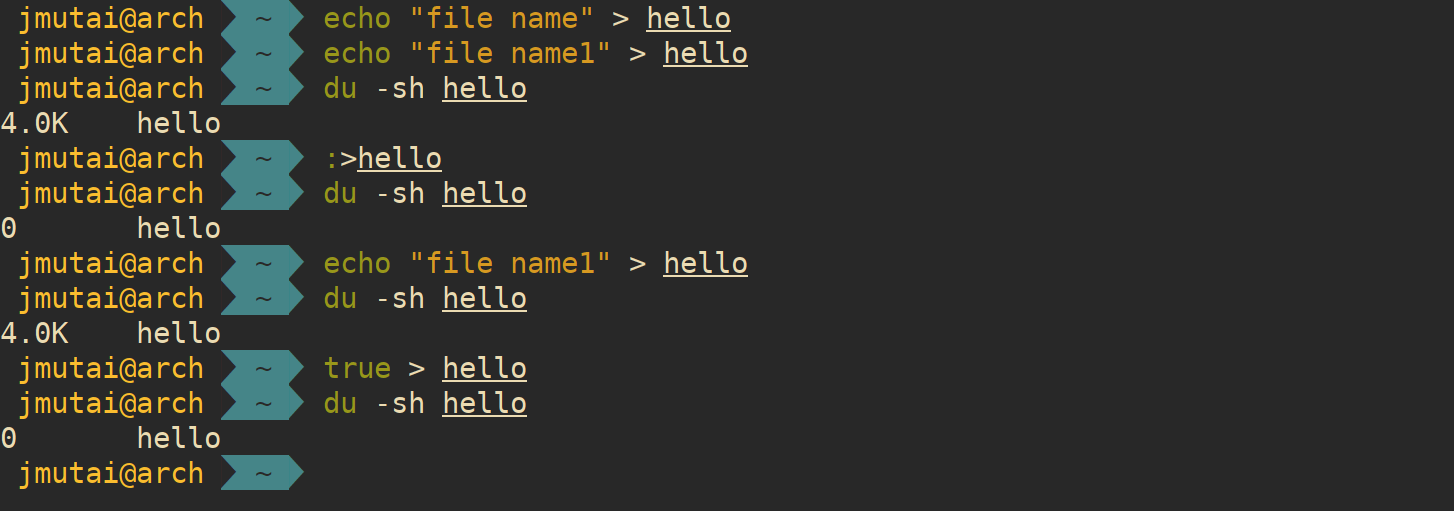Screen dimensions: 1454x511
Task: Click the tilde segment before the ':>hello' command
Action: pos(262,158)
